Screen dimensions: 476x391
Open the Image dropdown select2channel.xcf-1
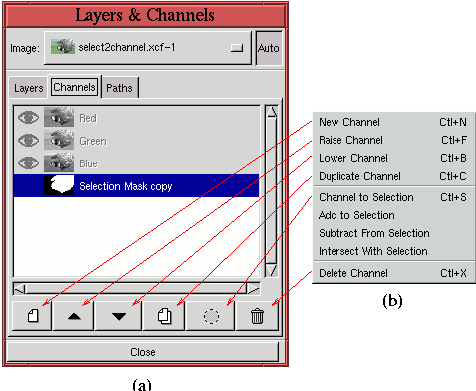tap(148, 48)
